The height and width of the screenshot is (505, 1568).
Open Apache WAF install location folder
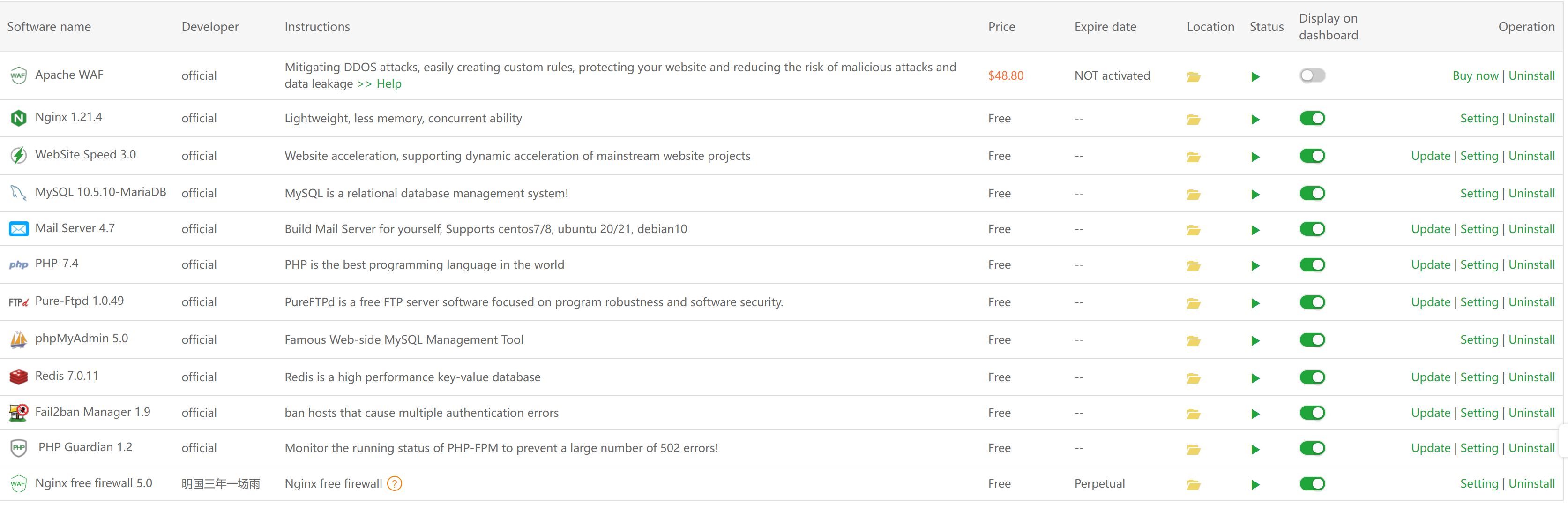[x=1193, y=77]
